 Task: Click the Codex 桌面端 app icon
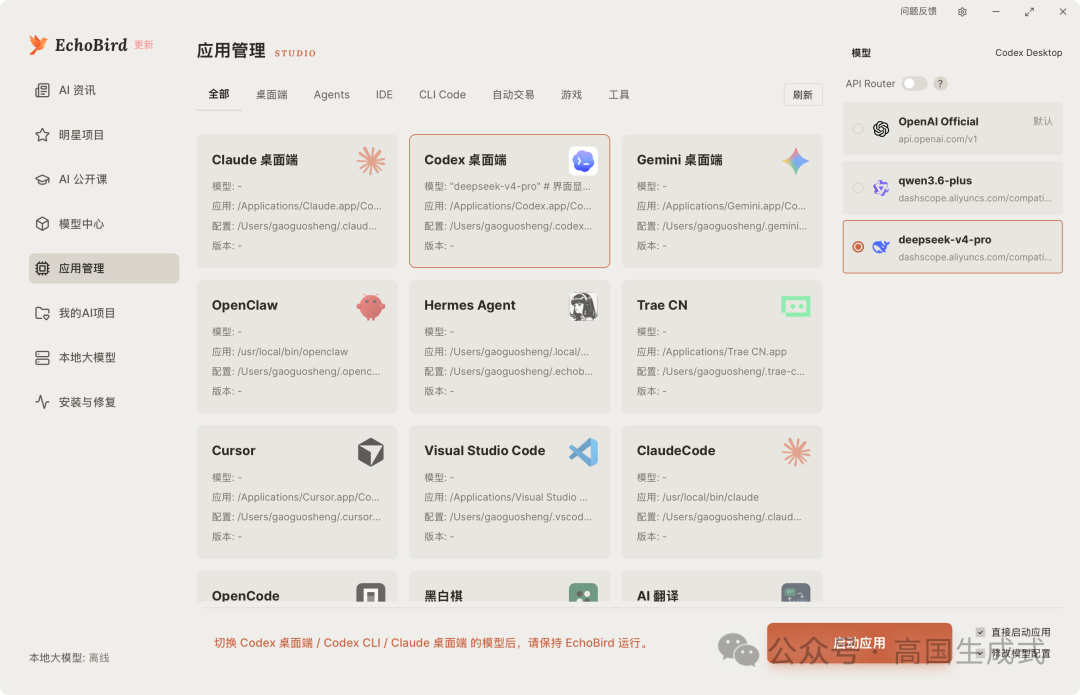click(583, 161)
